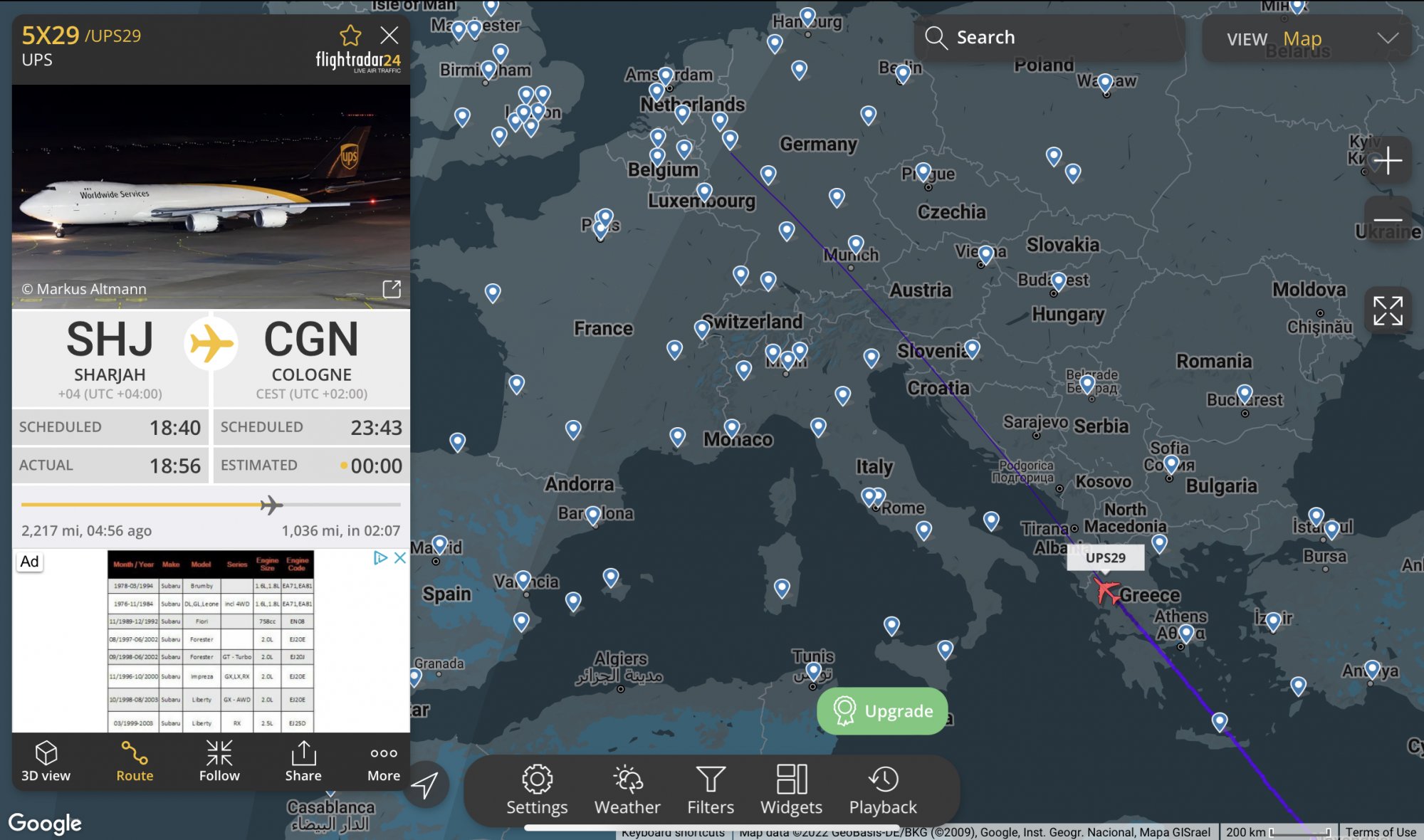Click the "1,036 mi, in 02:07" text
The width and height of the screenshot is (1424, 840).
[341, 530]
